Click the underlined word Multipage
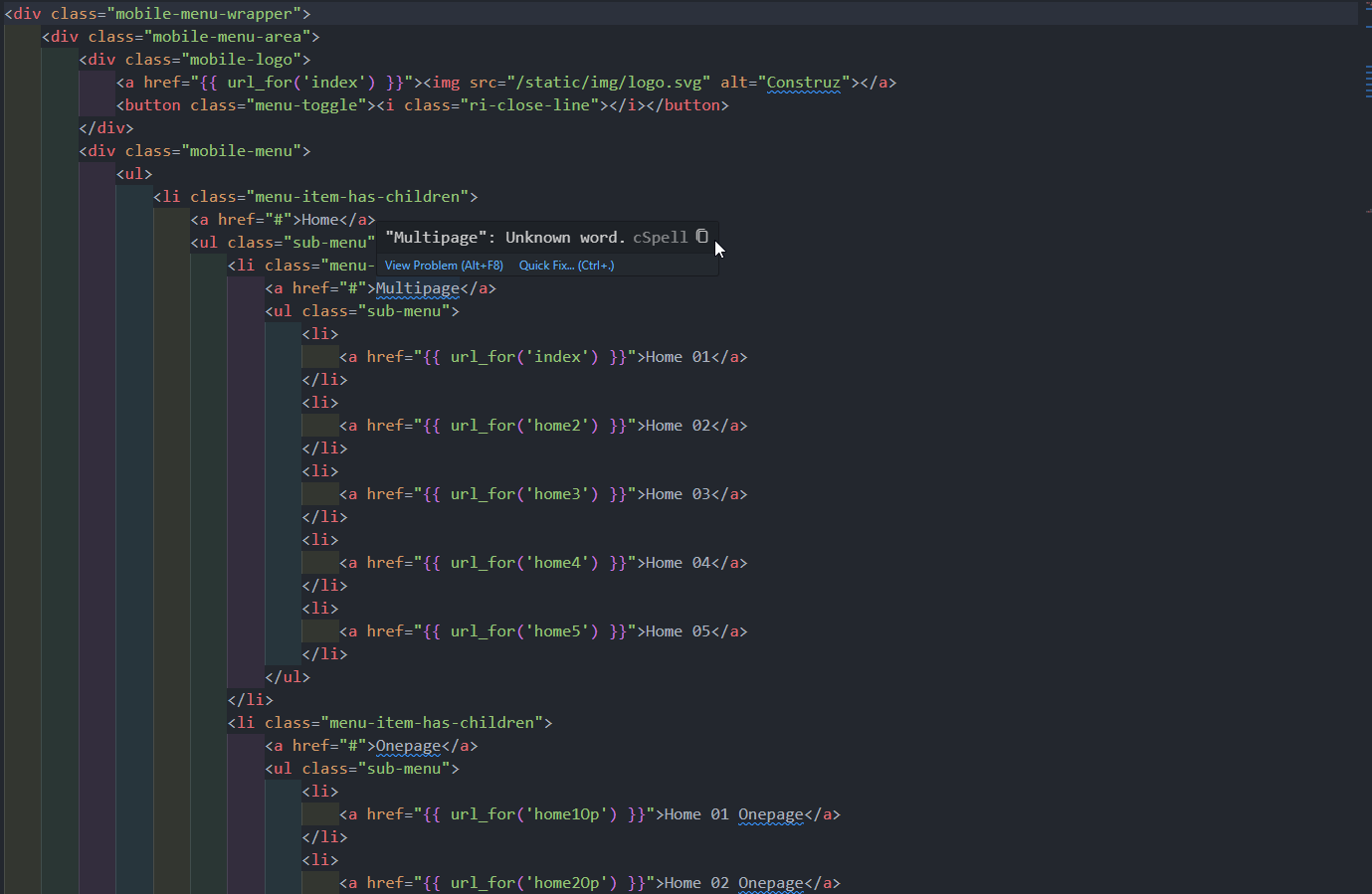The height and width of the screenshot is (894, 1372). tap(418, 288)
